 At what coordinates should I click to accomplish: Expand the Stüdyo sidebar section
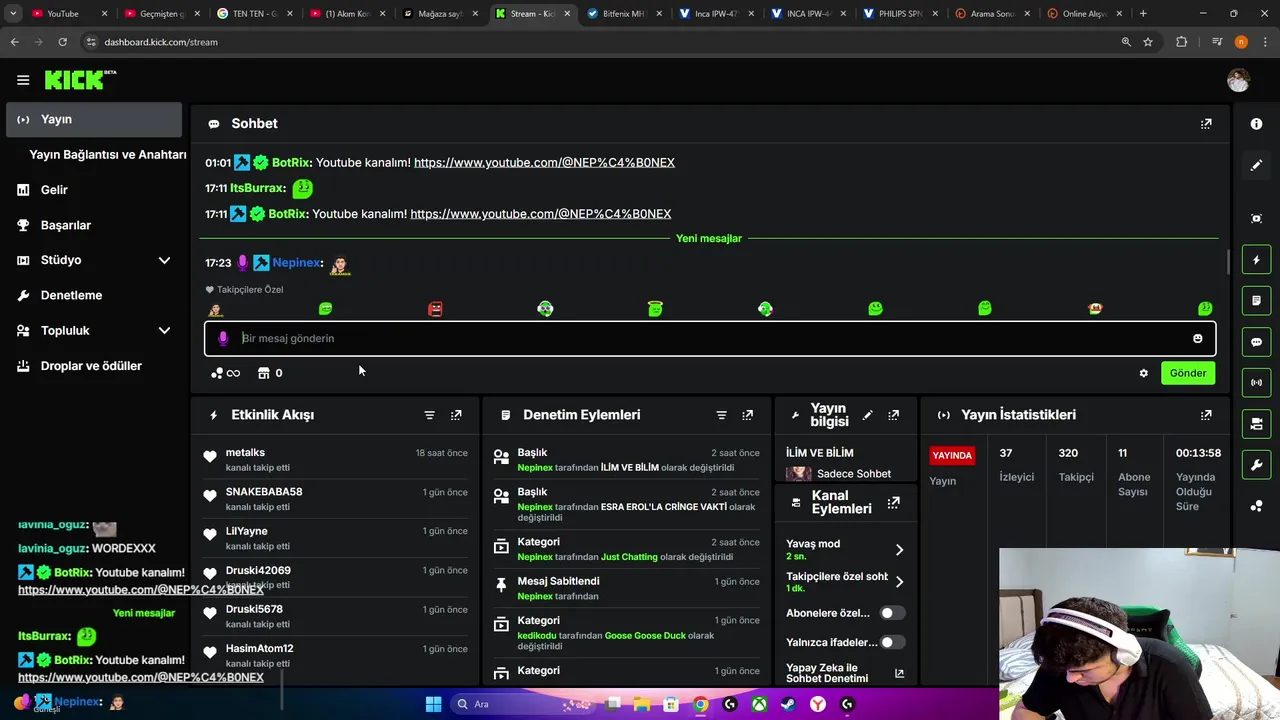coord(164,260)
